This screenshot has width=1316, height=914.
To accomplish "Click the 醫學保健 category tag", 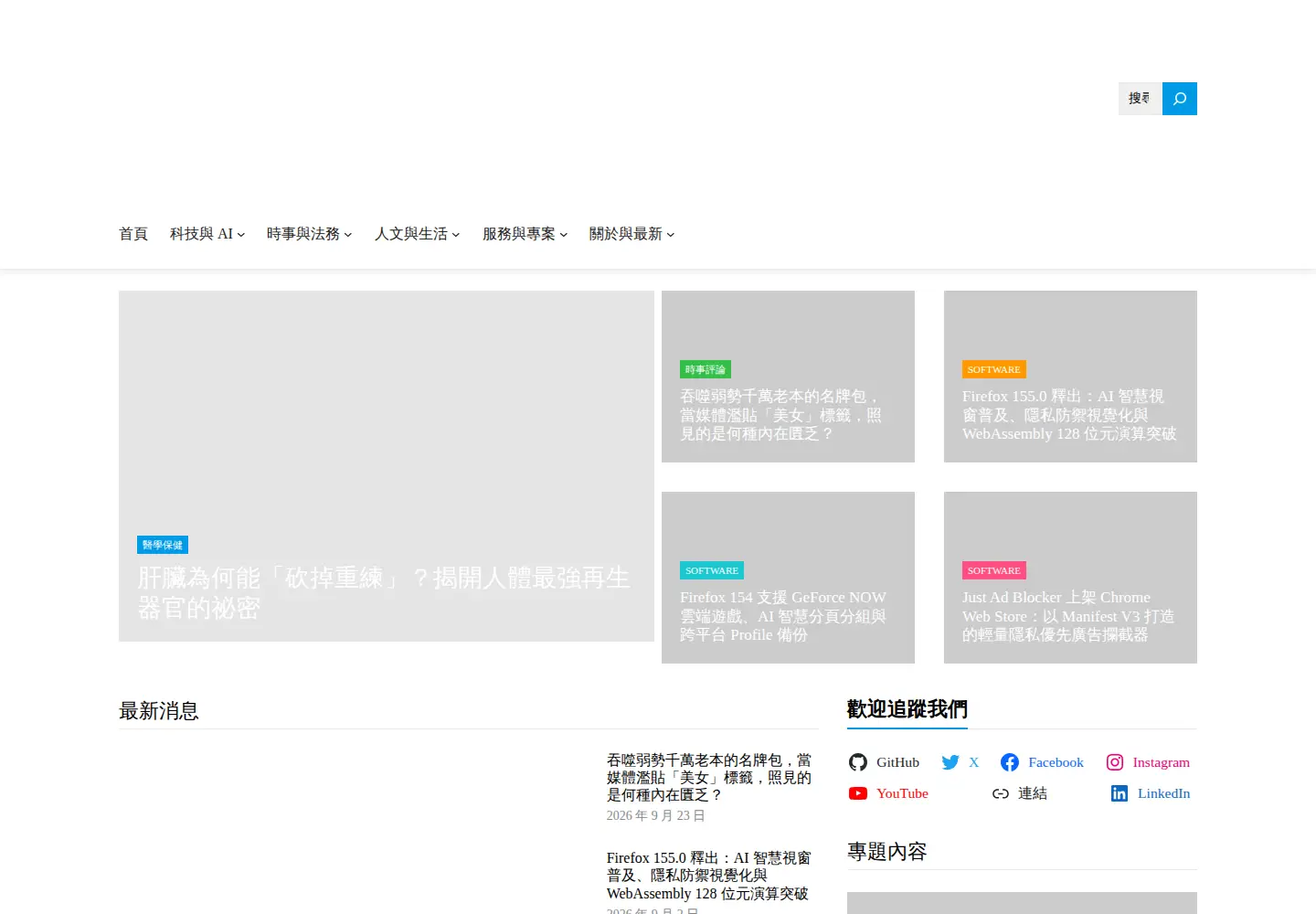I will pos(163,545).
